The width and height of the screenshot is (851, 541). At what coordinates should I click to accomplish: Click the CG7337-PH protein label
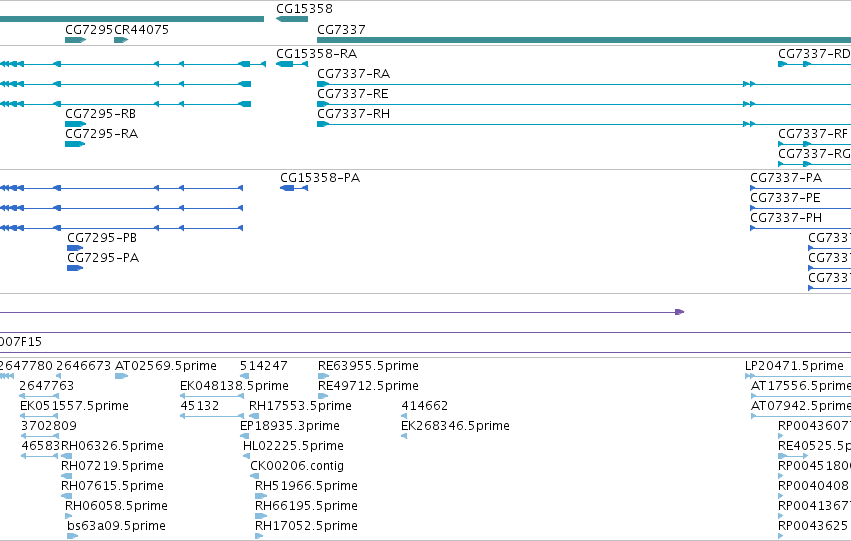[x=786, y=218]
